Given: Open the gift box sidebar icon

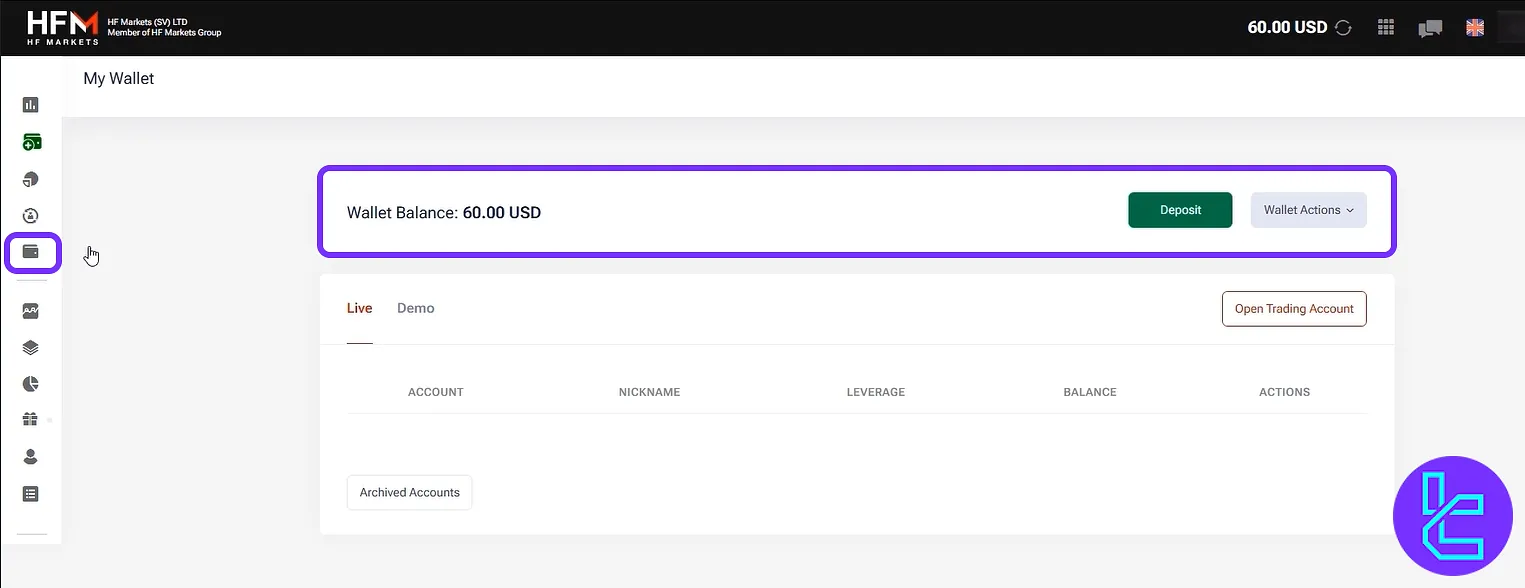Looking at the screenshot, I should pyautogui.click(x=30, y=419).
